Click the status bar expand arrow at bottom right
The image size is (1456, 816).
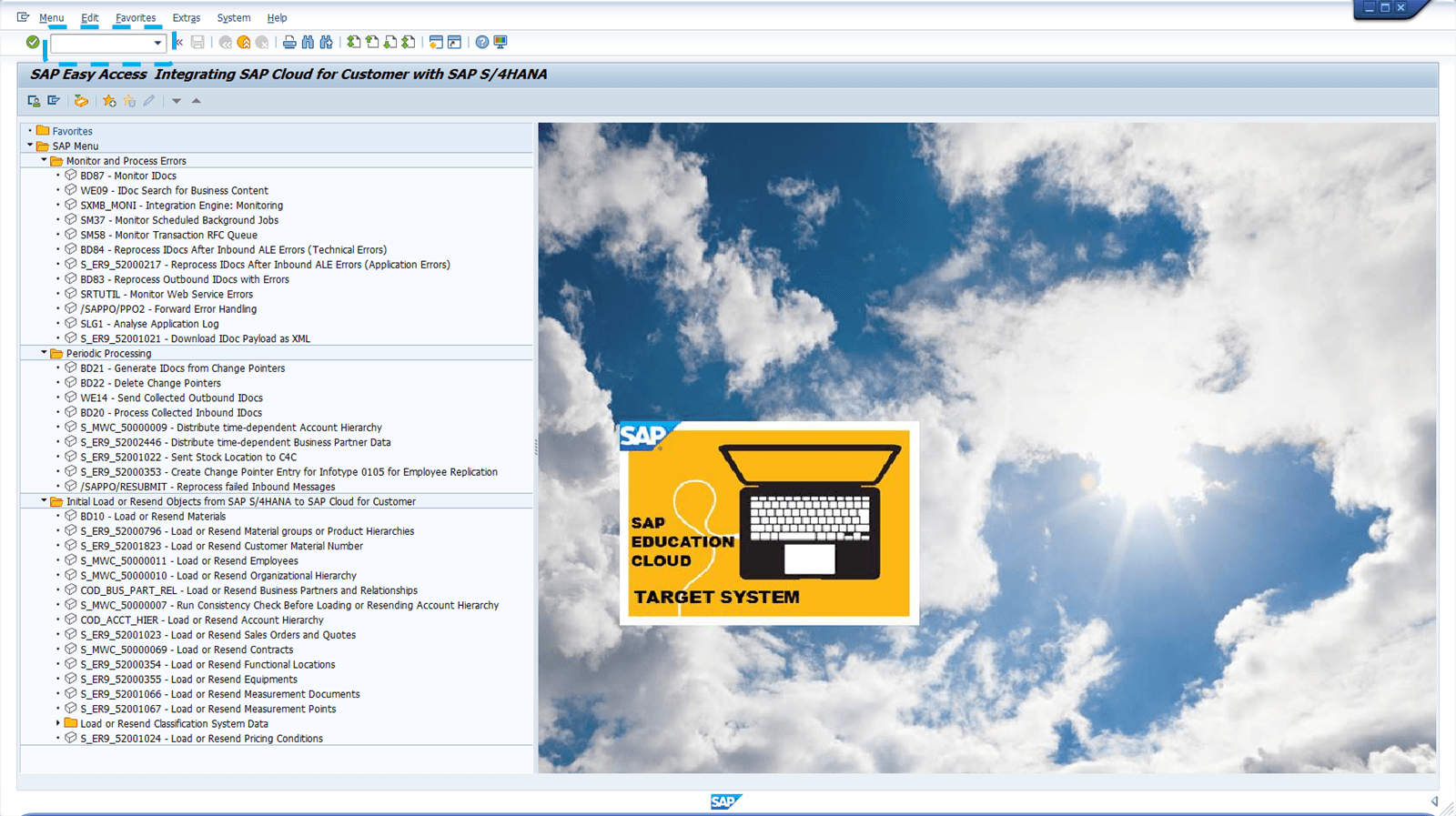pos(1434,801)
